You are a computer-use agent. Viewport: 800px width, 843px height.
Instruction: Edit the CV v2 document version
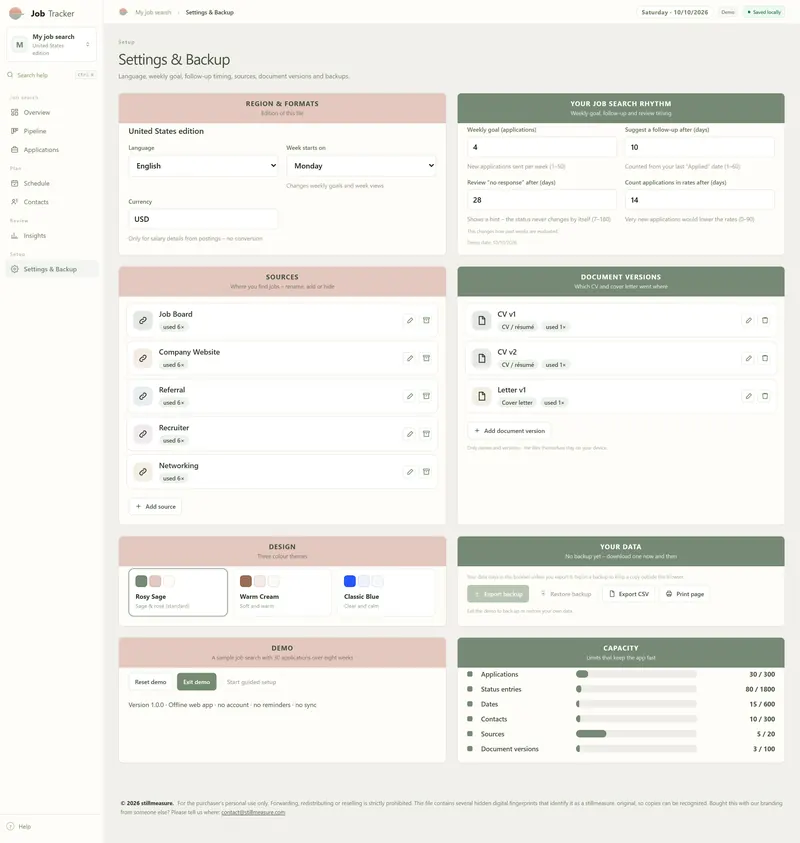(x=748, y=358)
